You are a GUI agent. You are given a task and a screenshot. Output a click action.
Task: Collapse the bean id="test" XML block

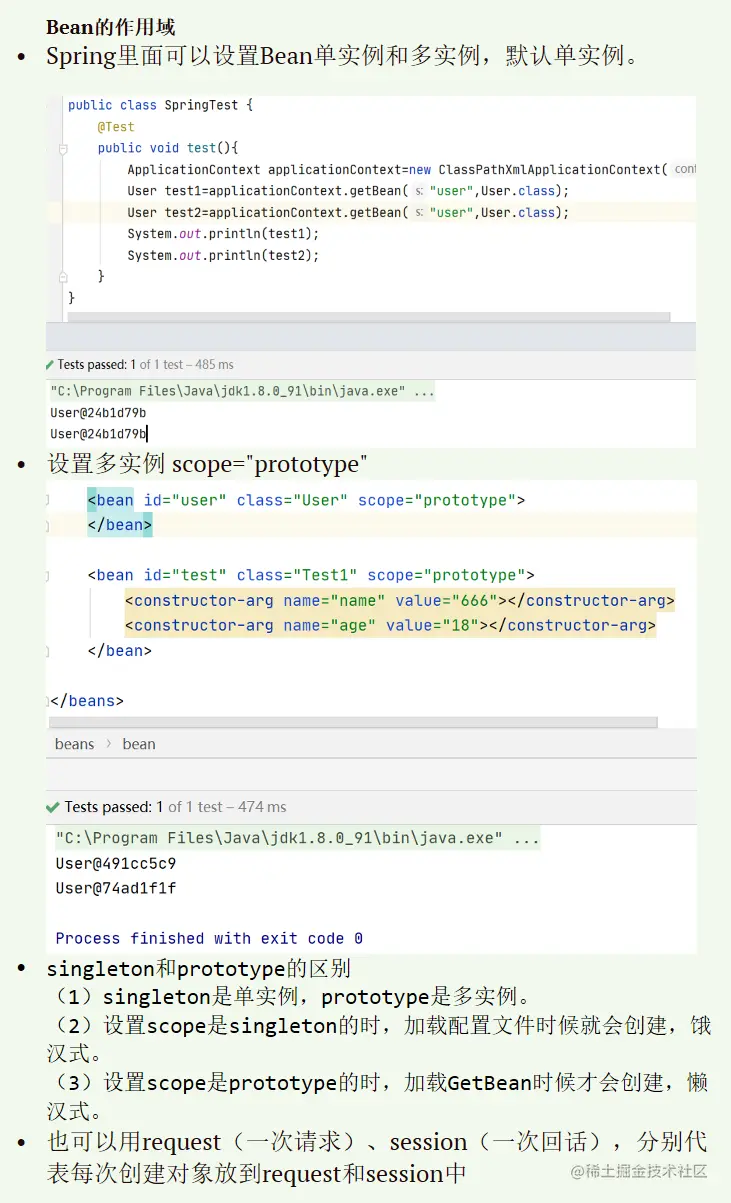point(48,575)
